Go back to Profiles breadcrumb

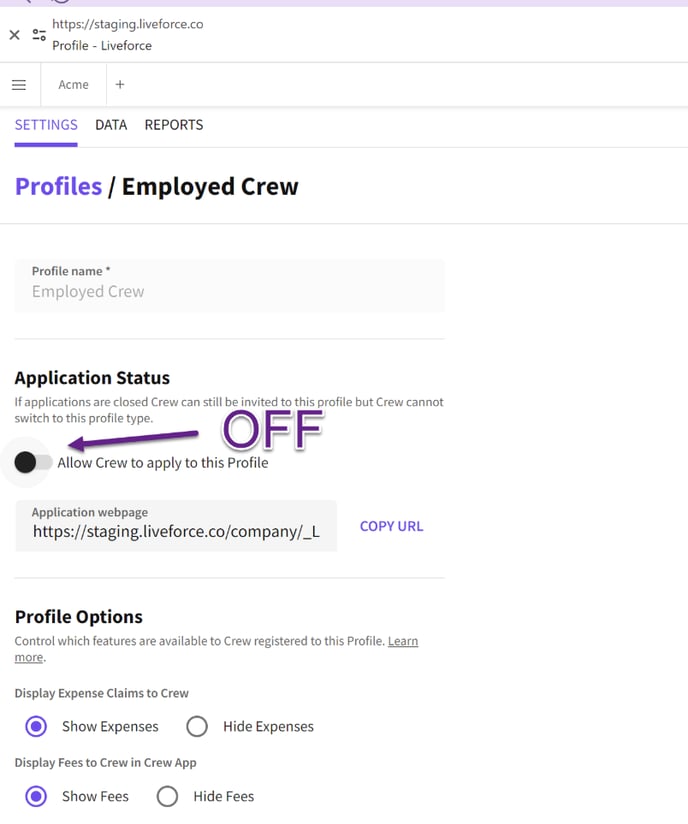point(58,186)
